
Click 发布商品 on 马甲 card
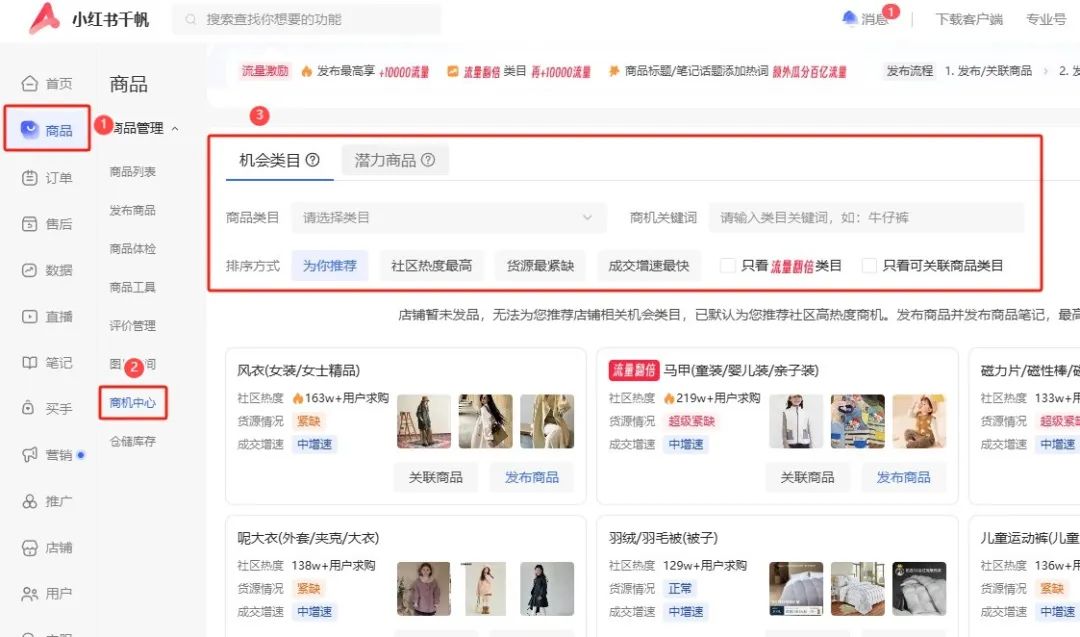coord(903,477)
